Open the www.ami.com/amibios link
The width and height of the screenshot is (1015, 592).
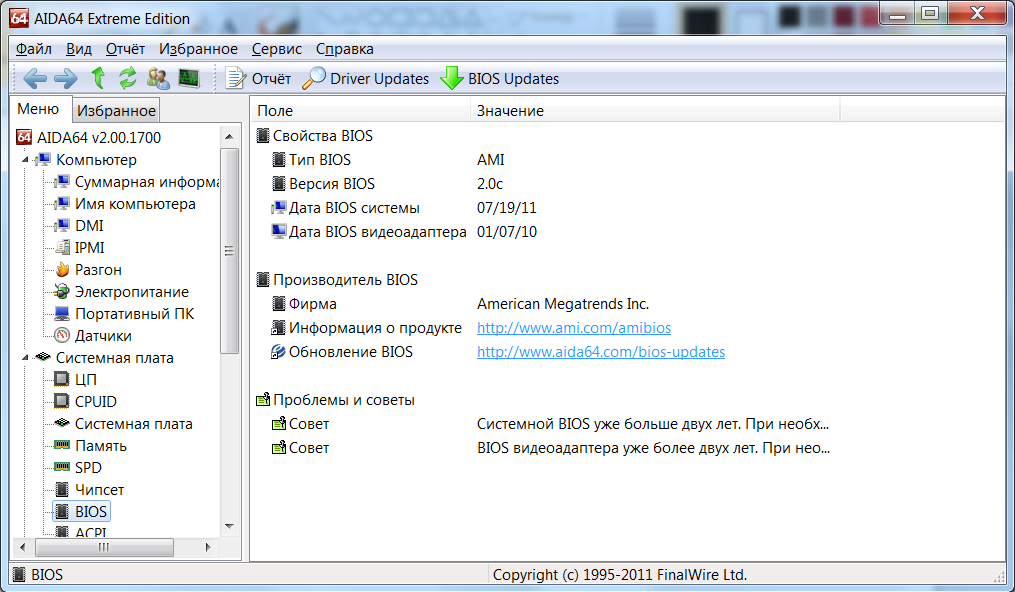(573, 328)
